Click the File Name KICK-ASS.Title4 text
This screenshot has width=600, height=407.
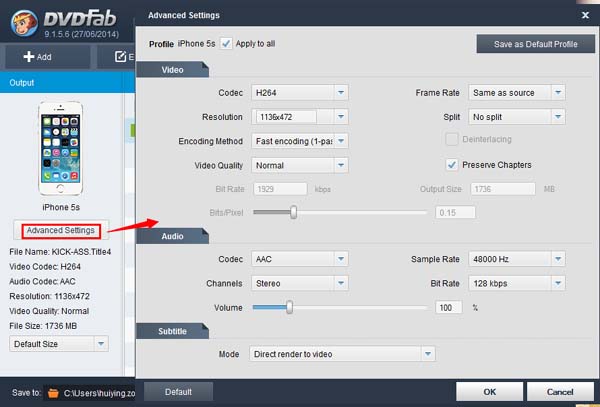[x=60, y=252]
